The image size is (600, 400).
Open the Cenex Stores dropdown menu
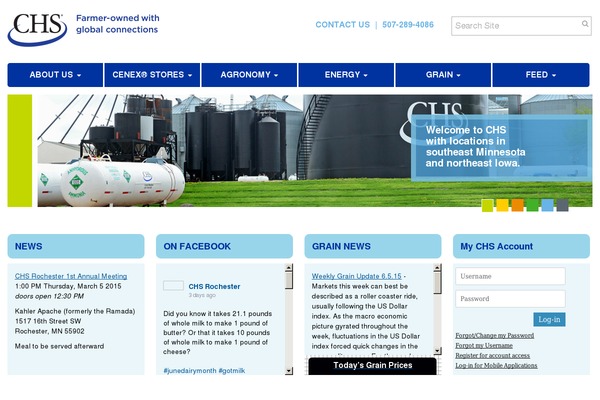tap(152, 75)
